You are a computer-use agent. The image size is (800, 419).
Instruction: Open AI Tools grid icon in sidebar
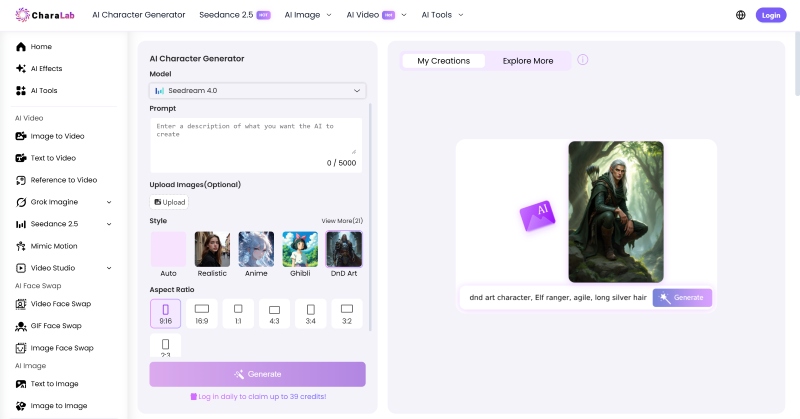[x=21, y=90]
